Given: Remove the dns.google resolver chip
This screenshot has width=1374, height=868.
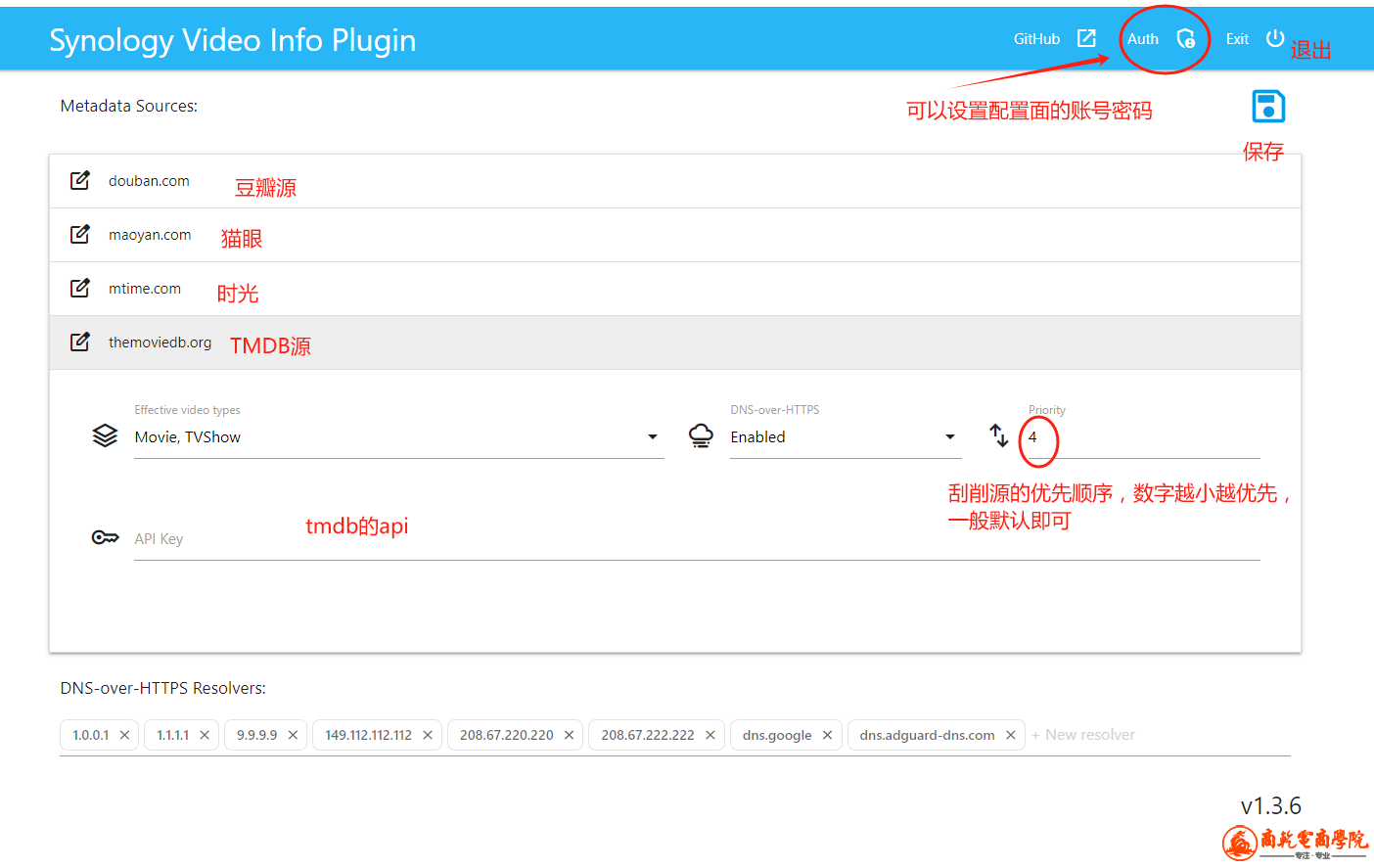Looking at the screenshot, I should [827, 735].
